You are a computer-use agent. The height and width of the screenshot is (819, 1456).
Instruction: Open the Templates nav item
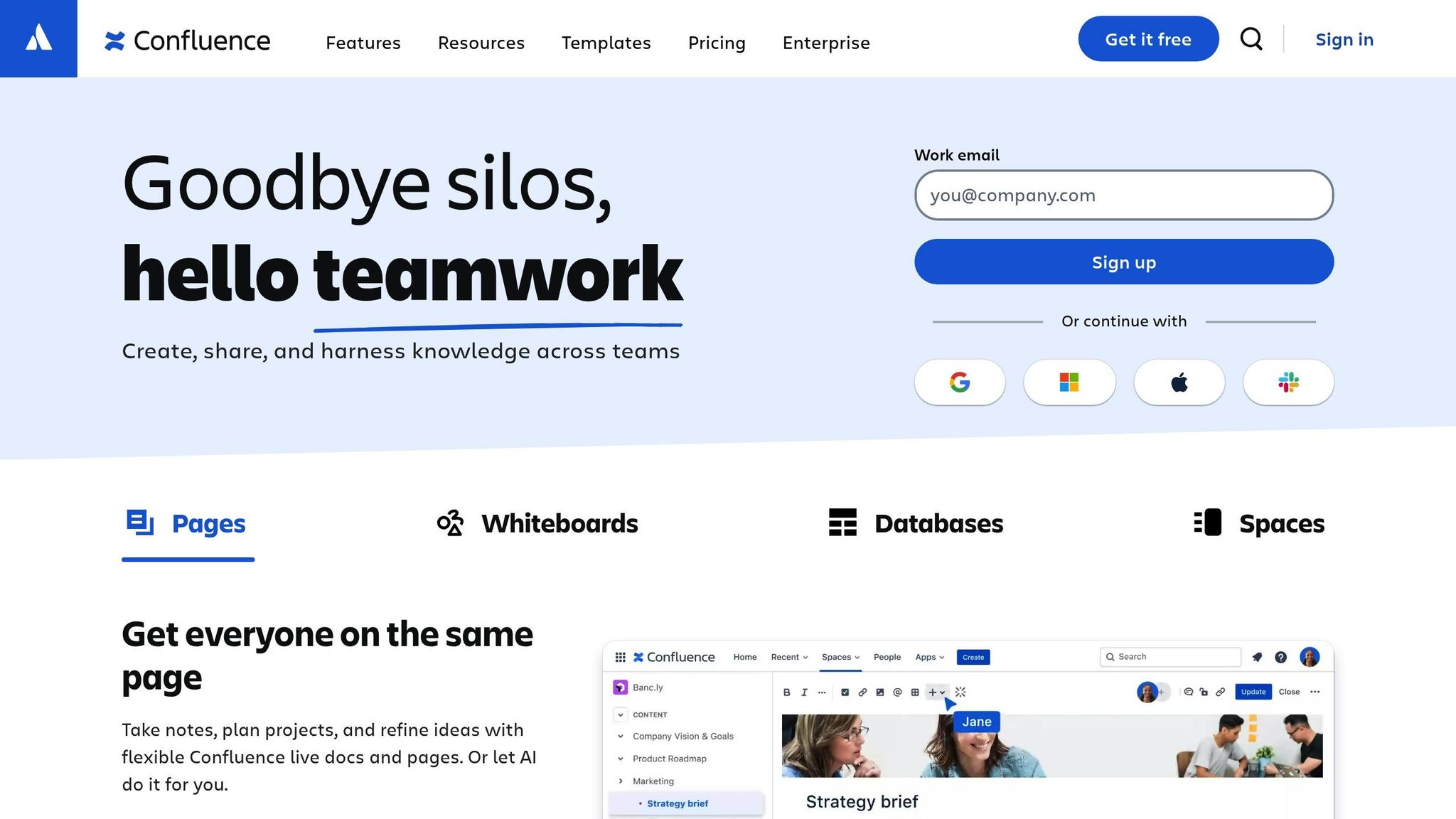606,43
